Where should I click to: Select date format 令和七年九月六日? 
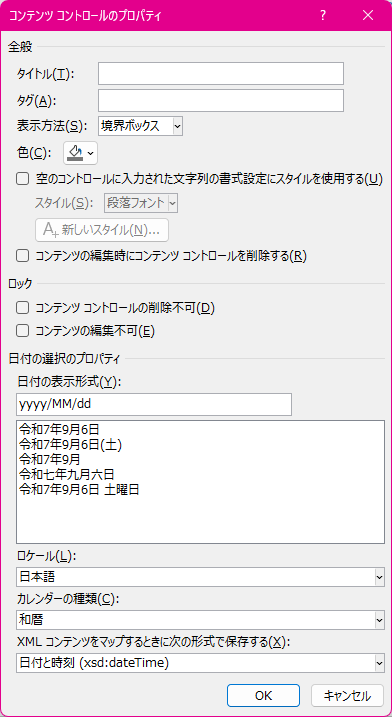coord(66,474)
